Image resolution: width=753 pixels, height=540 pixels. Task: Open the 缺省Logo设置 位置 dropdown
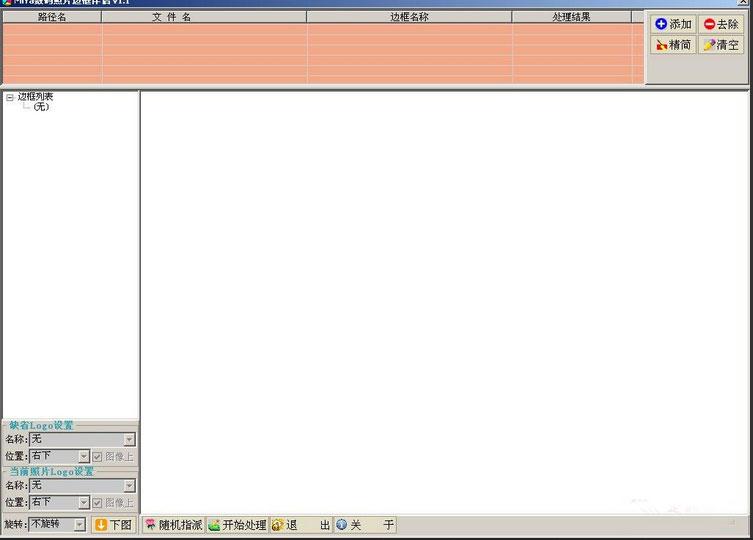[x=84, y=456]
